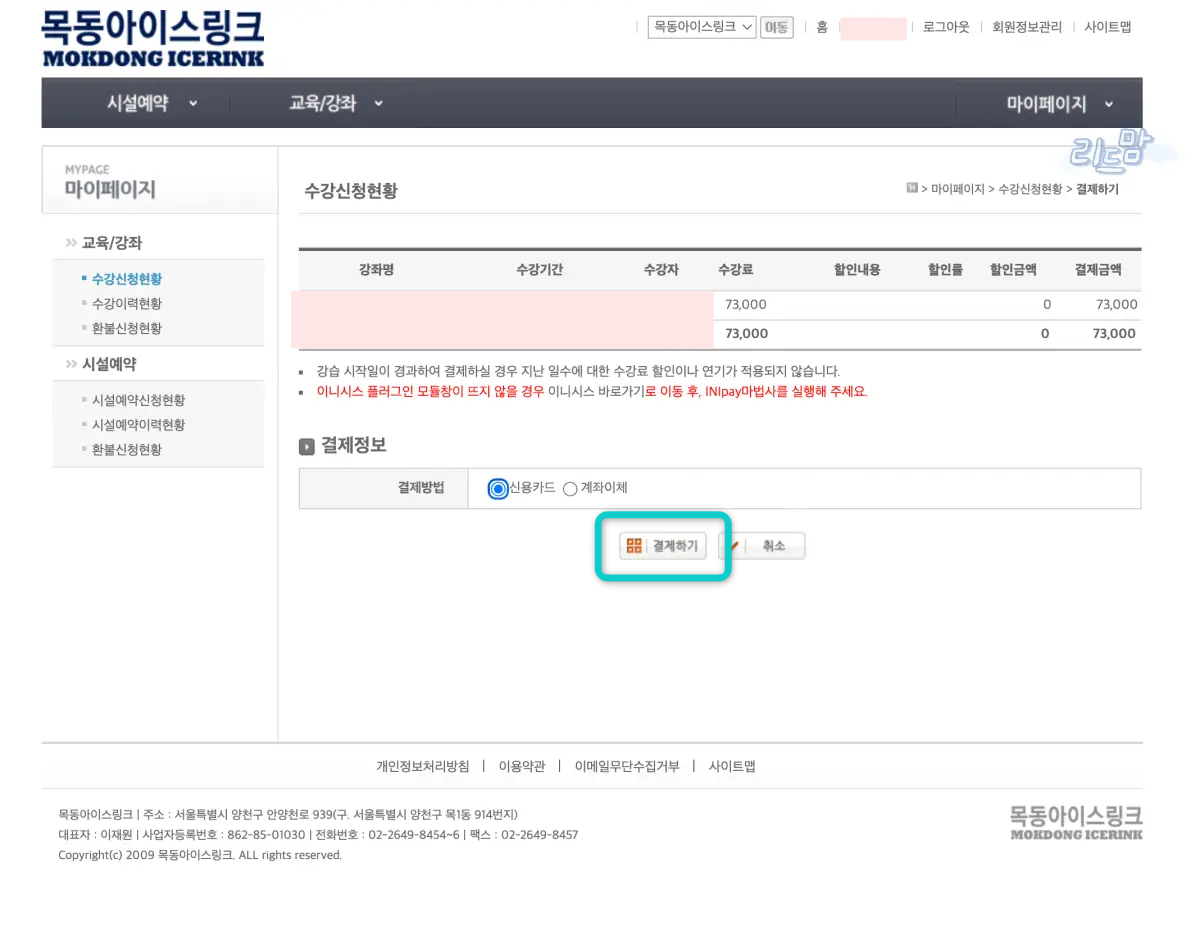Click the 취소 cancel button

pyautogui.click(x=762, y=546)
